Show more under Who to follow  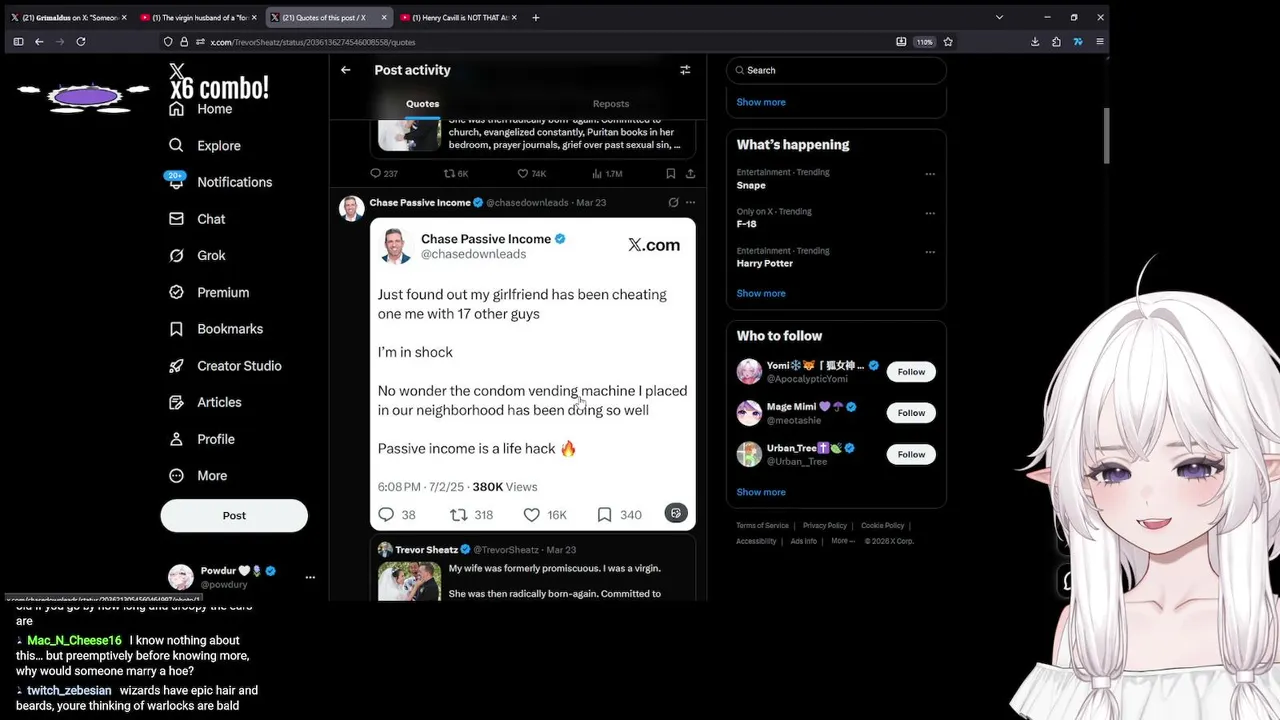click(761, 492)
